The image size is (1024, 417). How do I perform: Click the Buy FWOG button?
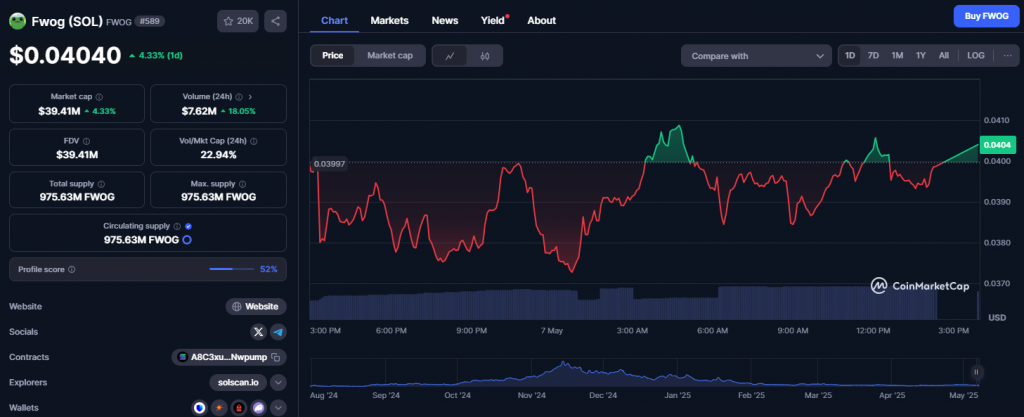pos(987,16)
